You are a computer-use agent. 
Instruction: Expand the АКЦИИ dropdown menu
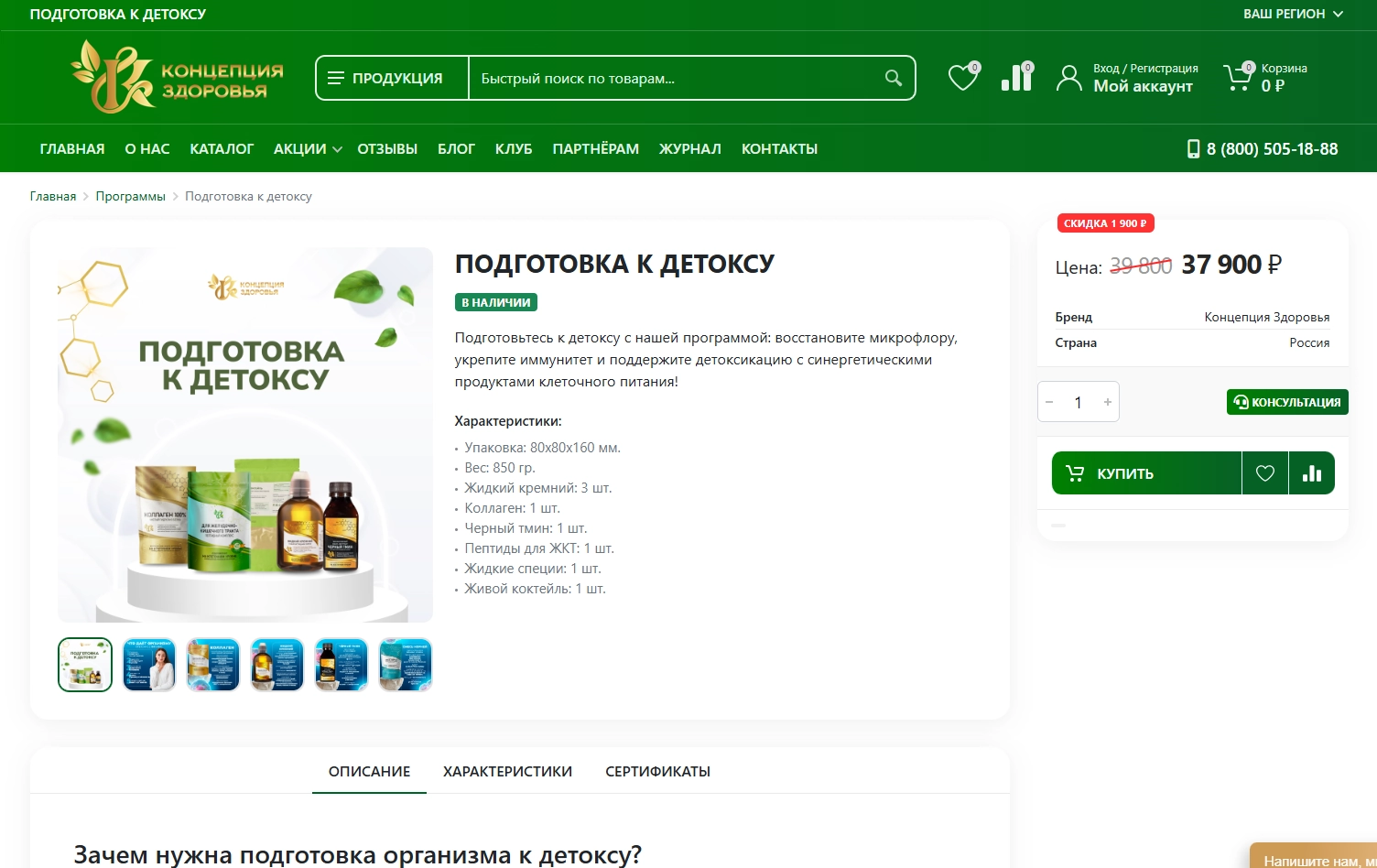pos(306,148)
